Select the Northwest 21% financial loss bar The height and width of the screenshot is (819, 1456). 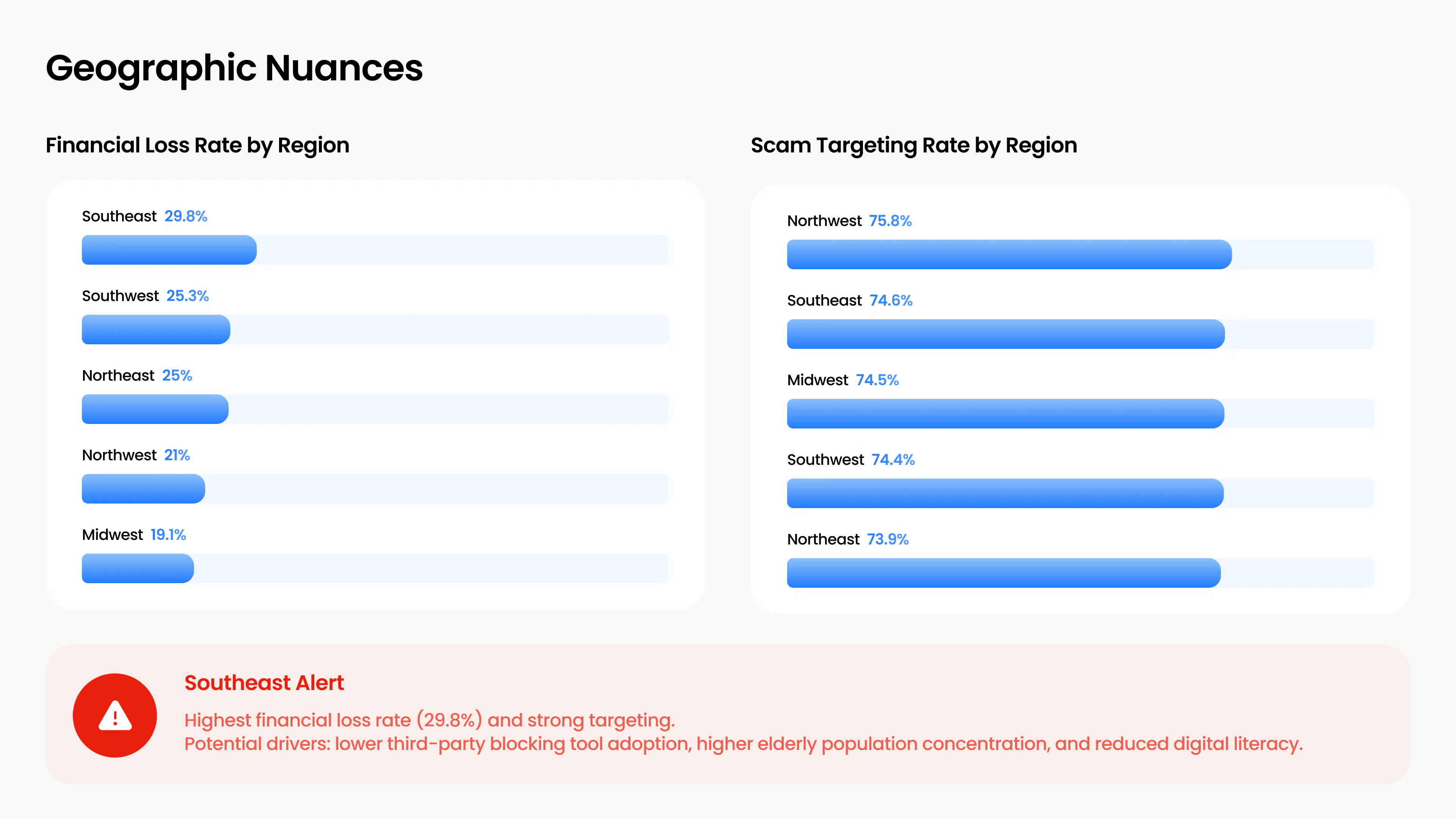pos(143,489)
